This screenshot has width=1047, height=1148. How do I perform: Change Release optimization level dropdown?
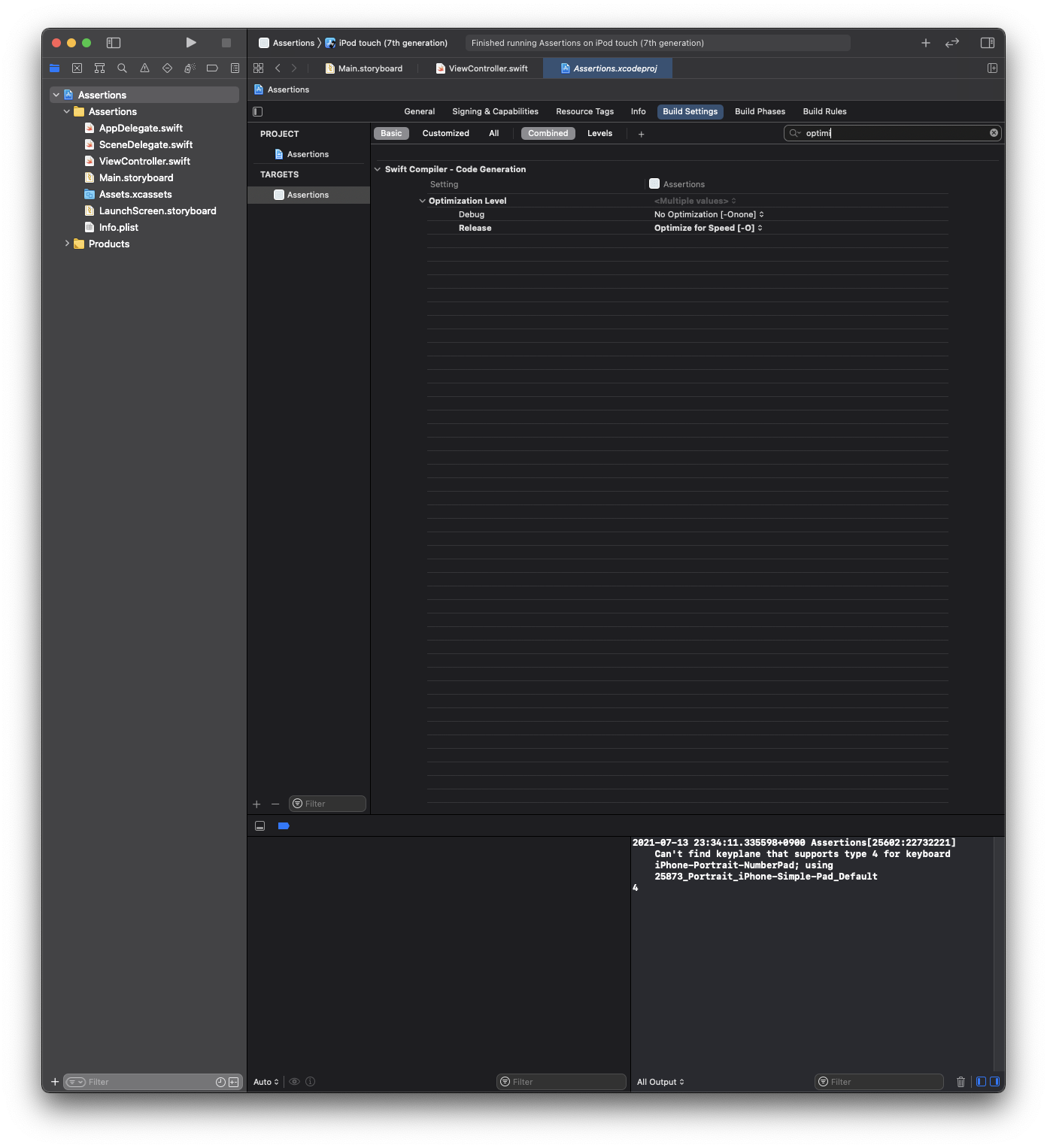(x=709, y=228)
